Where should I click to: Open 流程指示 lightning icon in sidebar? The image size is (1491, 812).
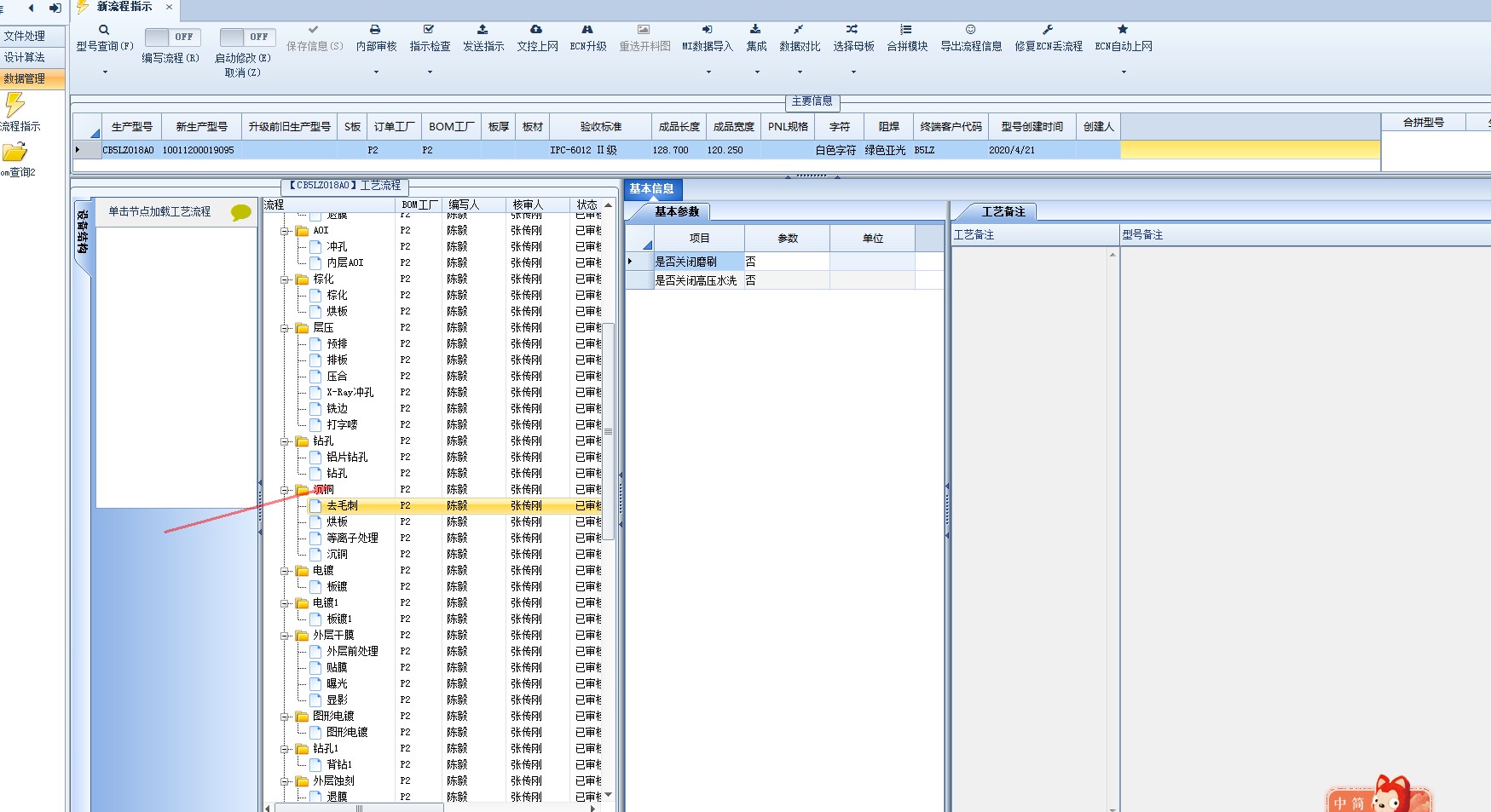(14, 105)
